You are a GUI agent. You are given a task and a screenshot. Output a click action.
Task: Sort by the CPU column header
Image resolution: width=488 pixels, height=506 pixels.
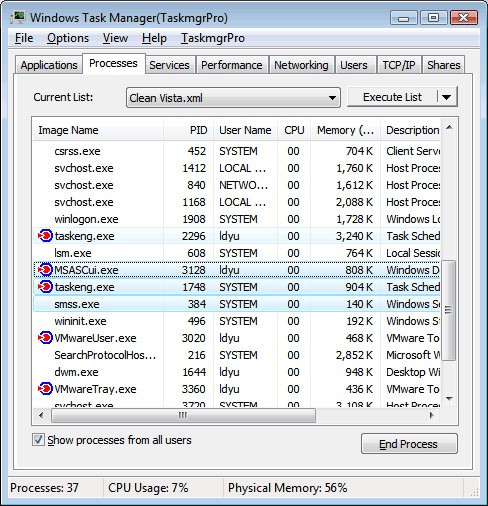click(294, 130)
